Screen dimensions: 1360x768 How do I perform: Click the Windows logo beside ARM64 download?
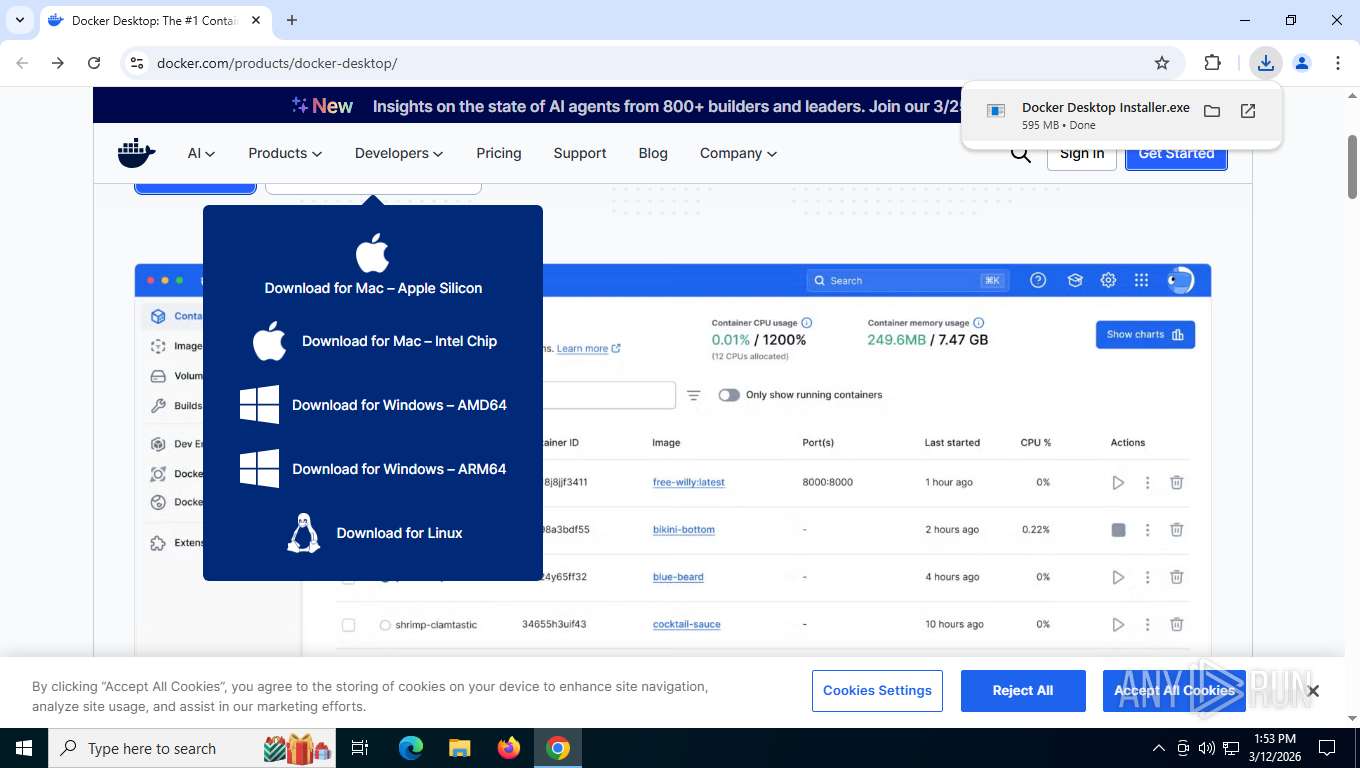pyautogui.click(x=259, y=469)
